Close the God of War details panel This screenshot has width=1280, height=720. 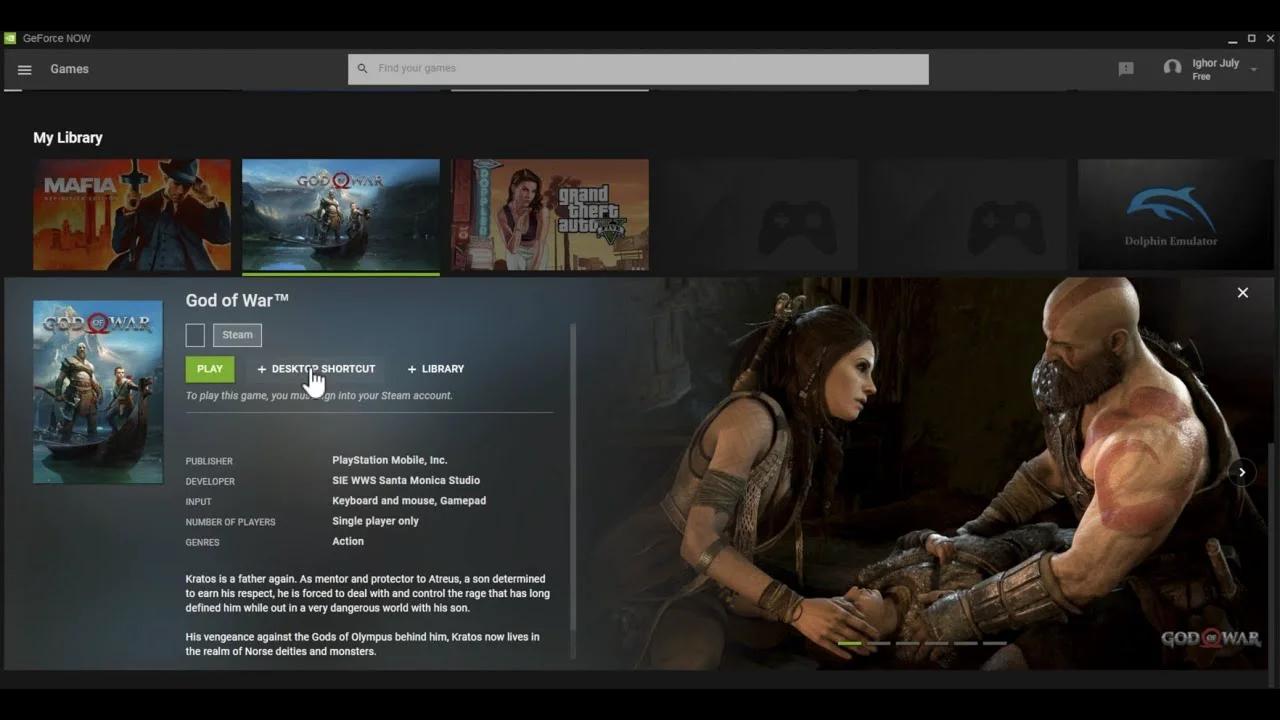[1242, 292]
